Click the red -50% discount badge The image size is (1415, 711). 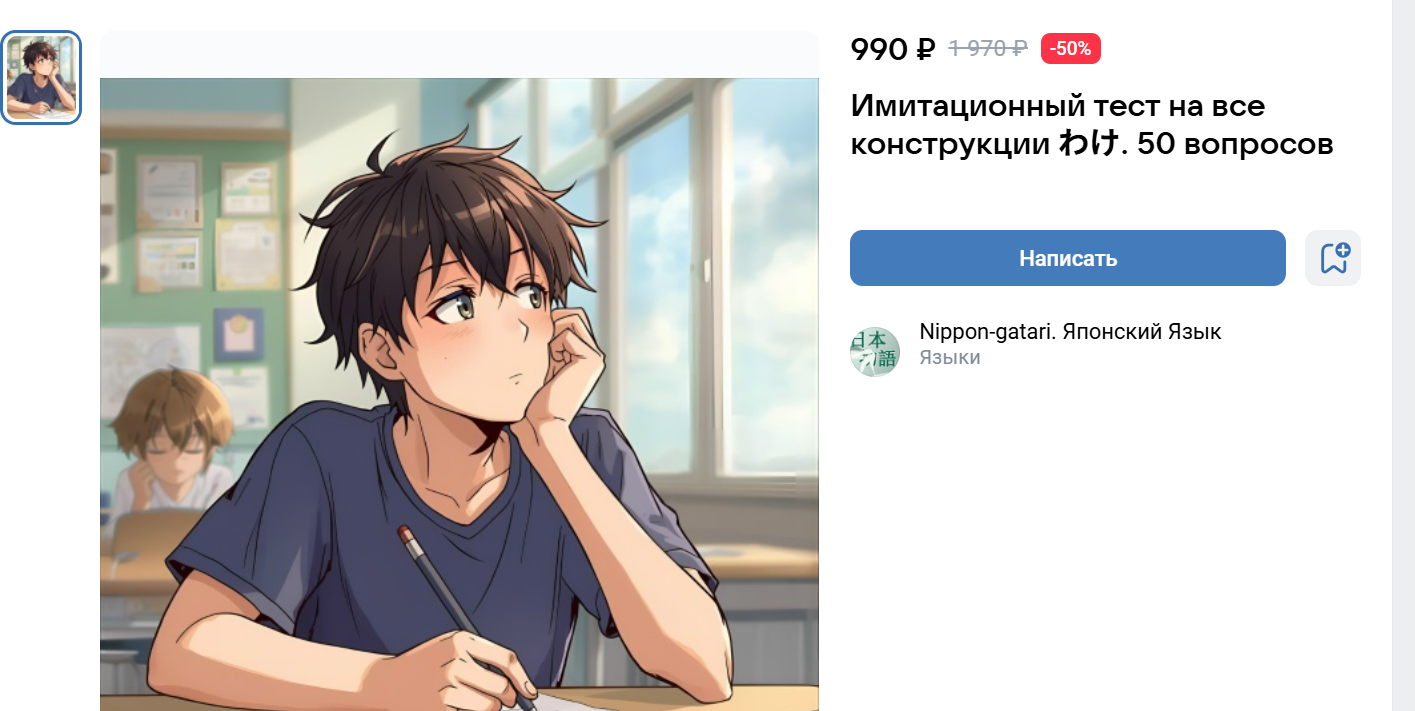click(x=1071, y=48)
